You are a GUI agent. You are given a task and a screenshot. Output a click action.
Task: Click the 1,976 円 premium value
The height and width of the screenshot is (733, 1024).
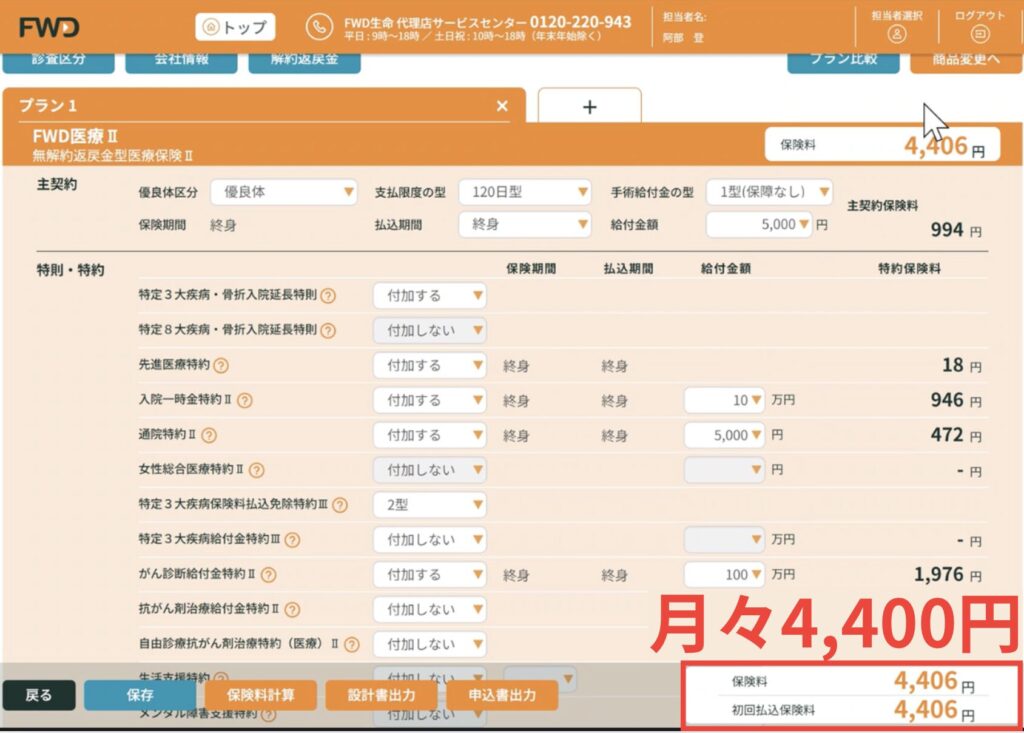(947, 575)
